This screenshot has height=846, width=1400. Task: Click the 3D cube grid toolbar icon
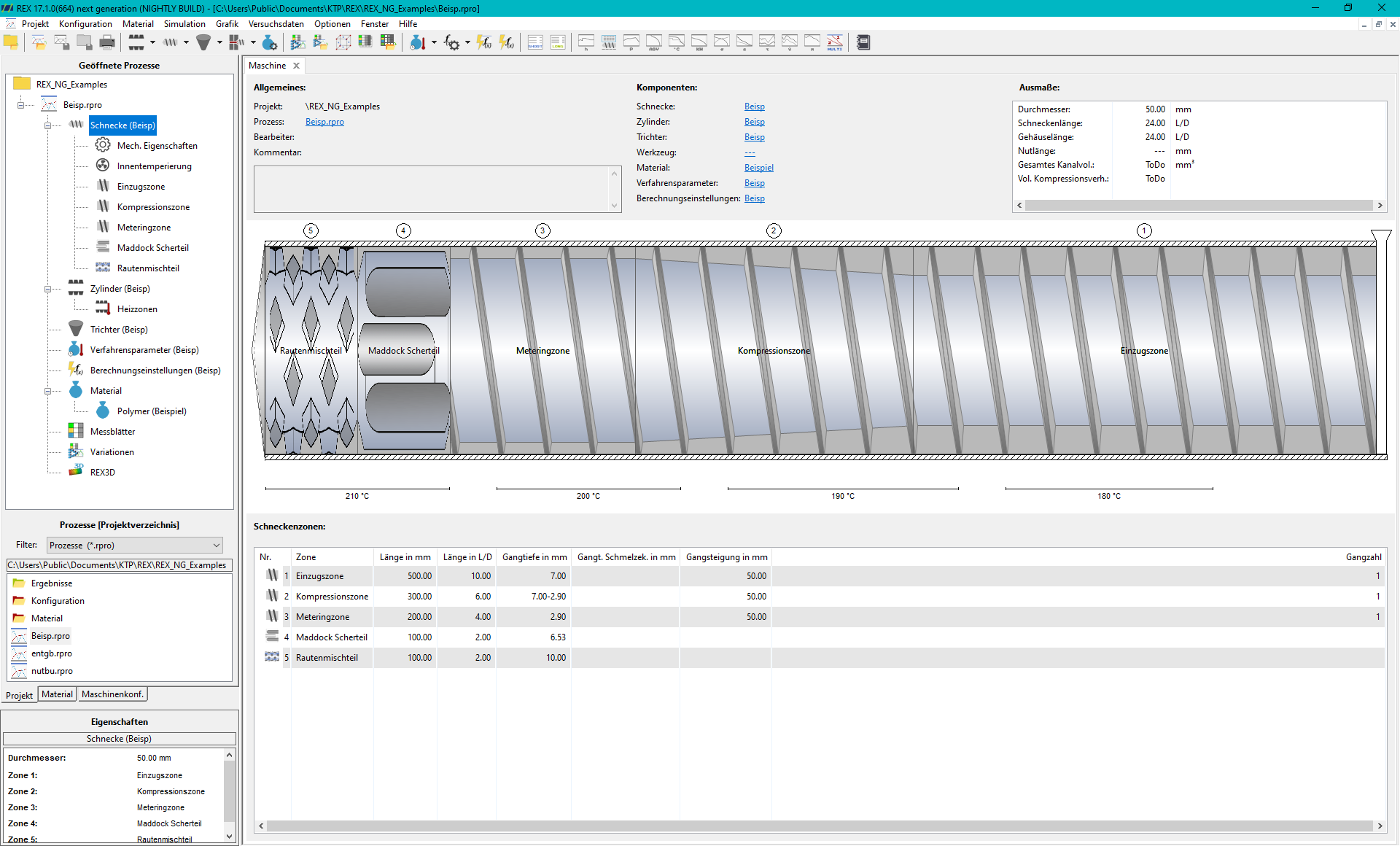click(343, 42)
